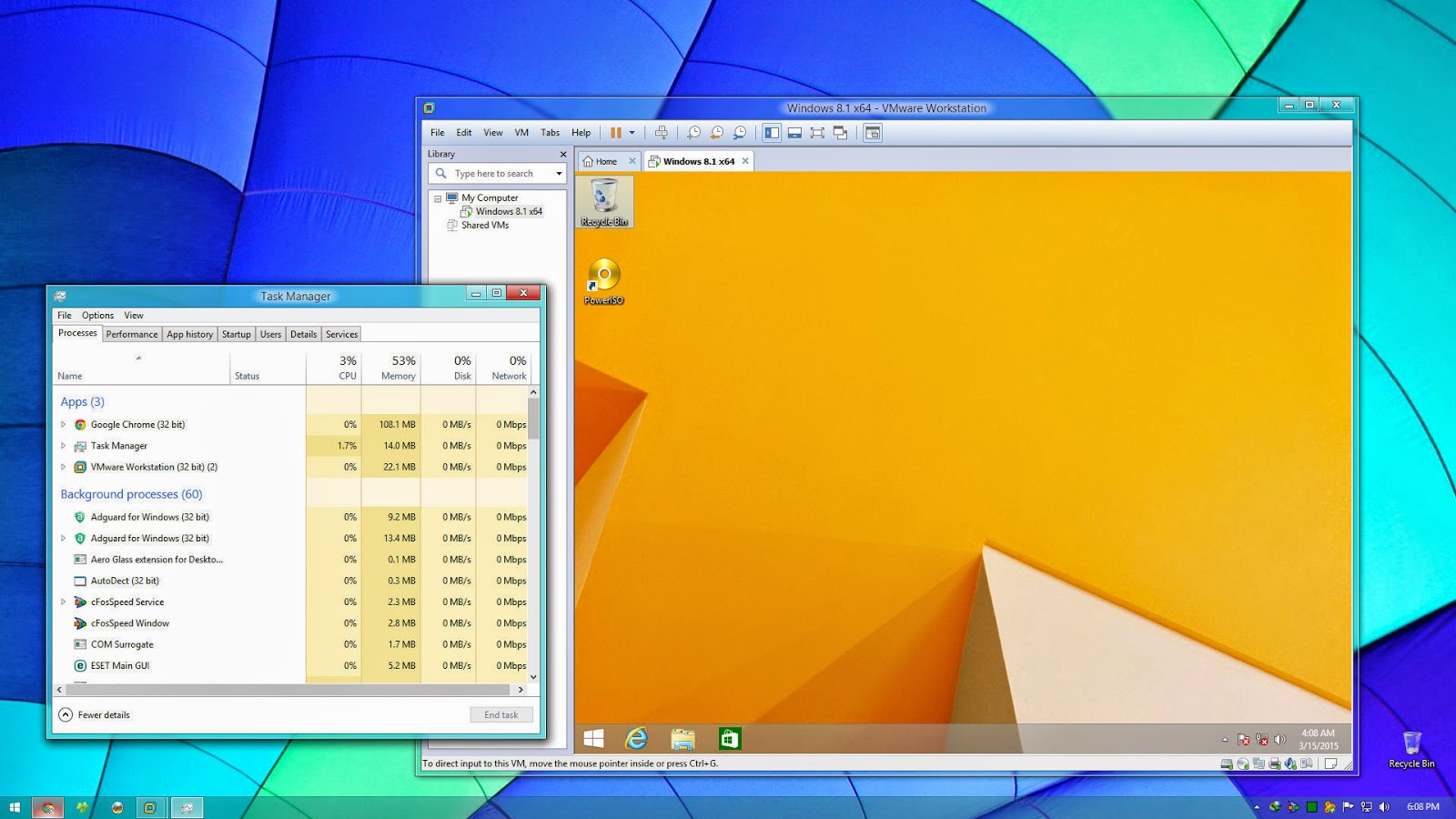The image size is (1456, 819).
Task: Select Shared VMs in Library tree
Action: tap(484, 226)
